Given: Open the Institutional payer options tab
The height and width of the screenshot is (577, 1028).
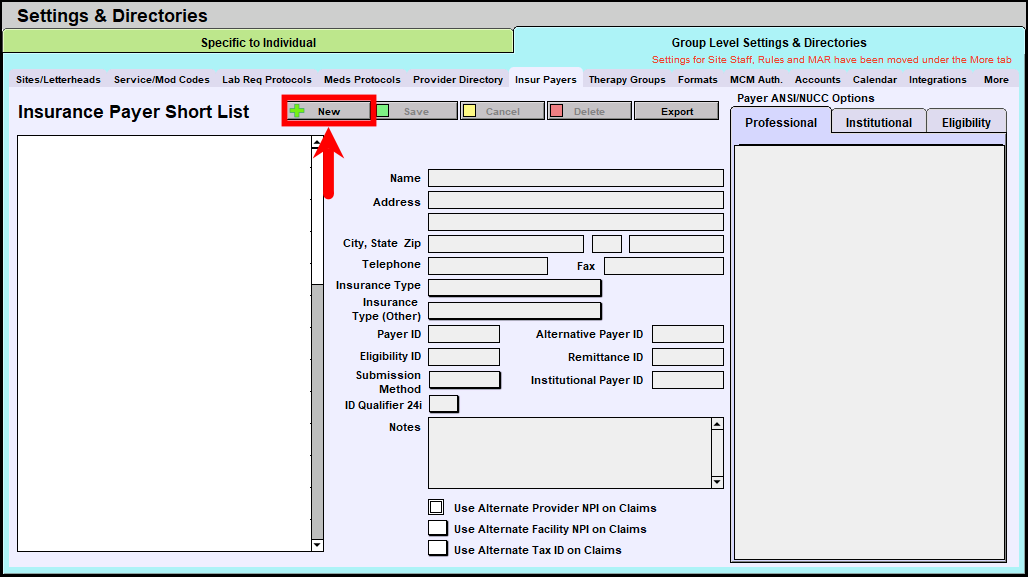Looking at the screenshot, I should (x=878, y=123).
